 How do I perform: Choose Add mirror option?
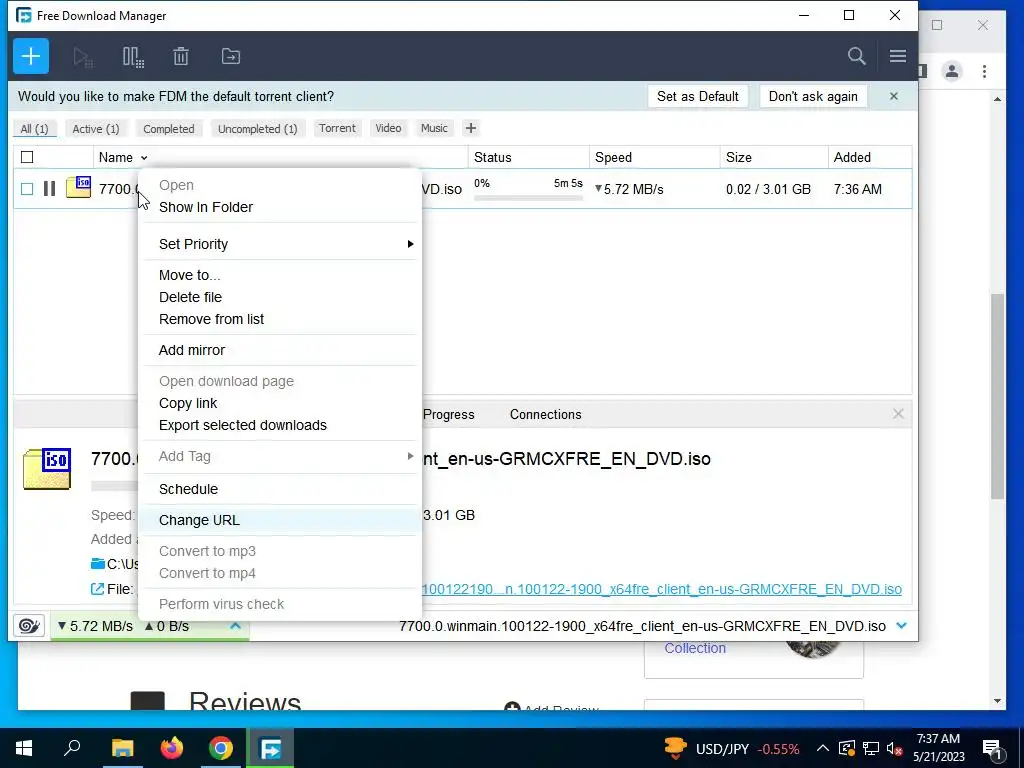tap(280, 350)
